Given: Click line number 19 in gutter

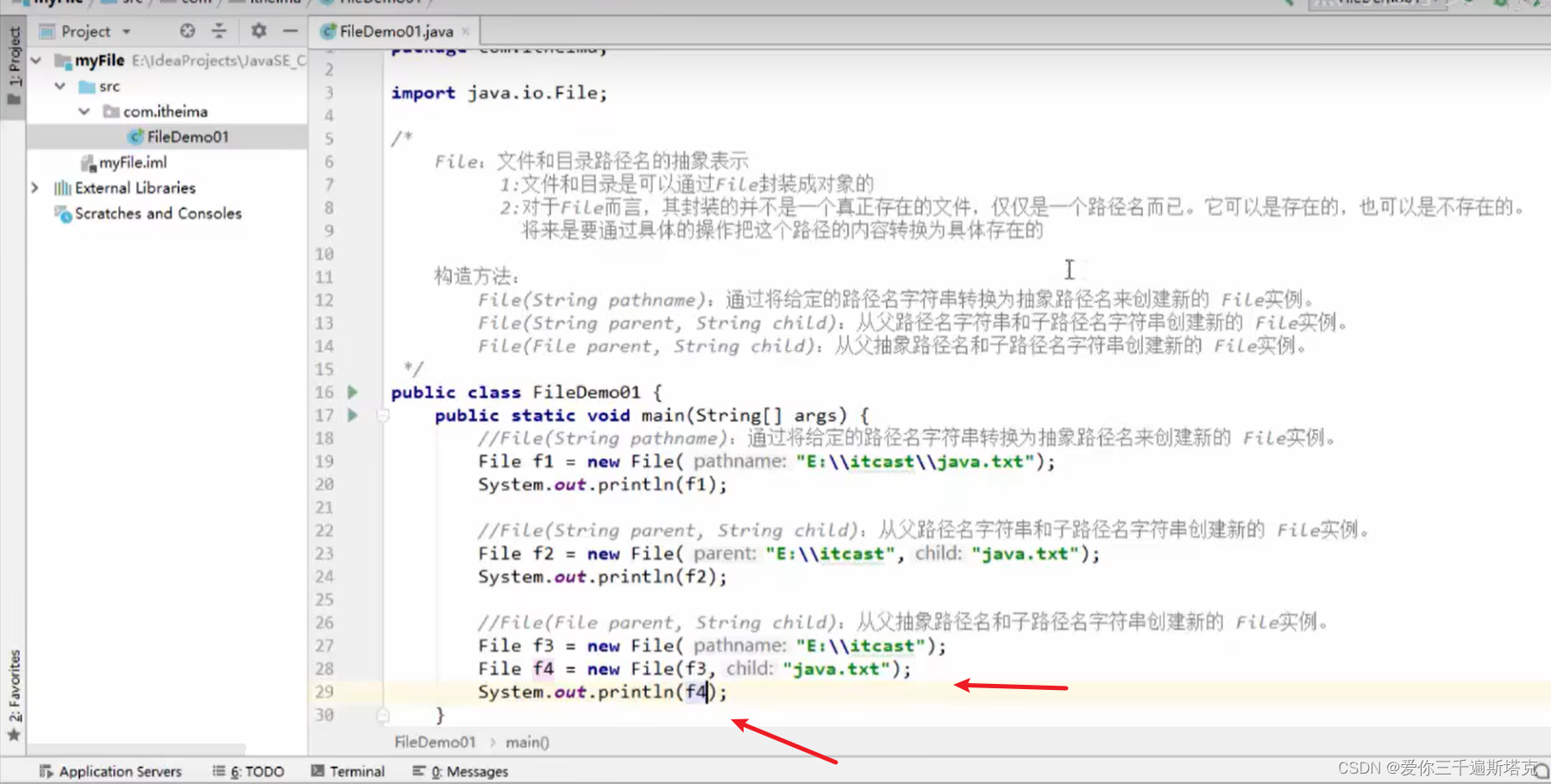Looking at the screenshot, I should pos(324,461).
